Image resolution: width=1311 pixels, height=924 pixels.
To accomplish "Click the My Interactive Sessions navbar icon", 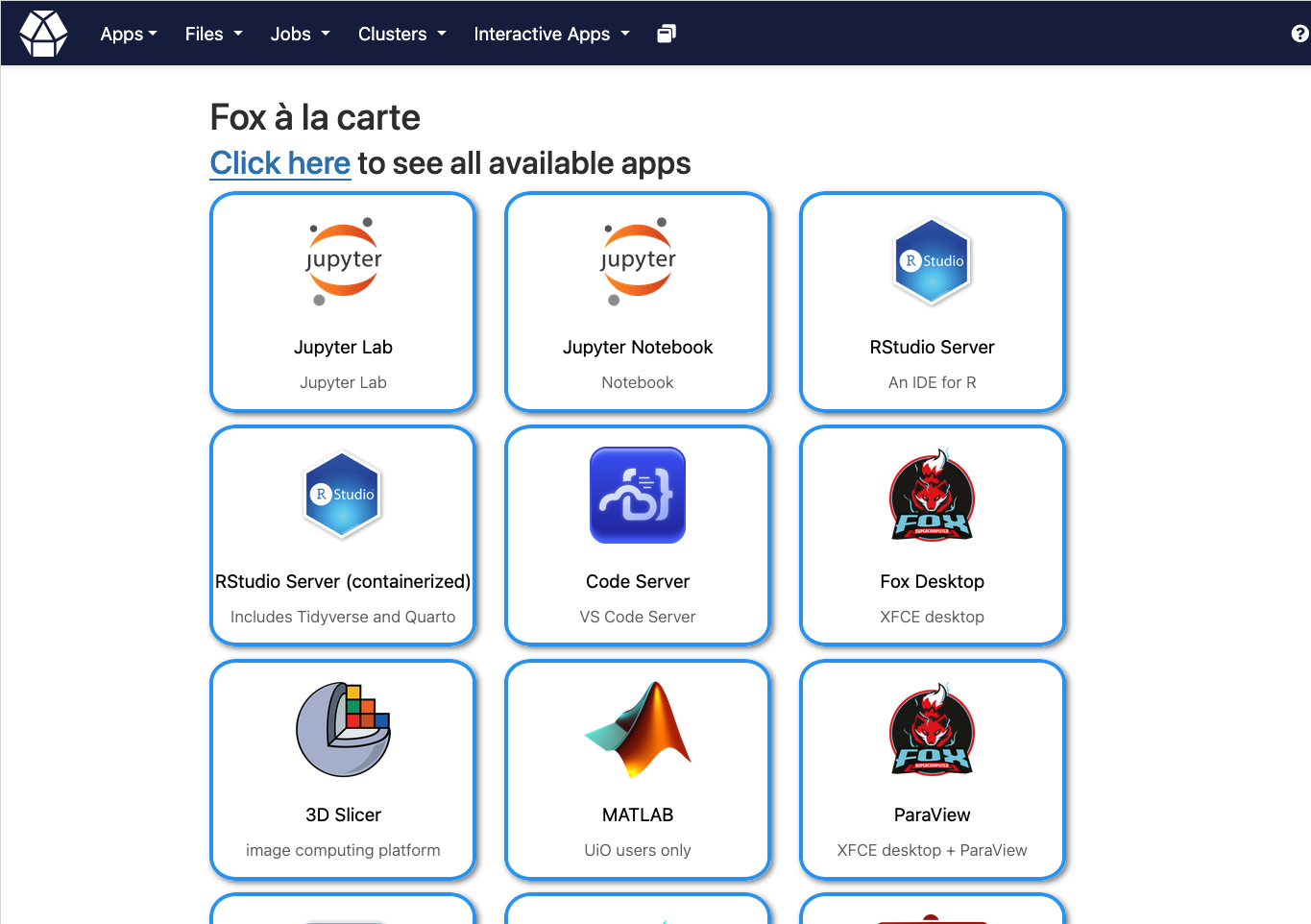I will (667, 34).
